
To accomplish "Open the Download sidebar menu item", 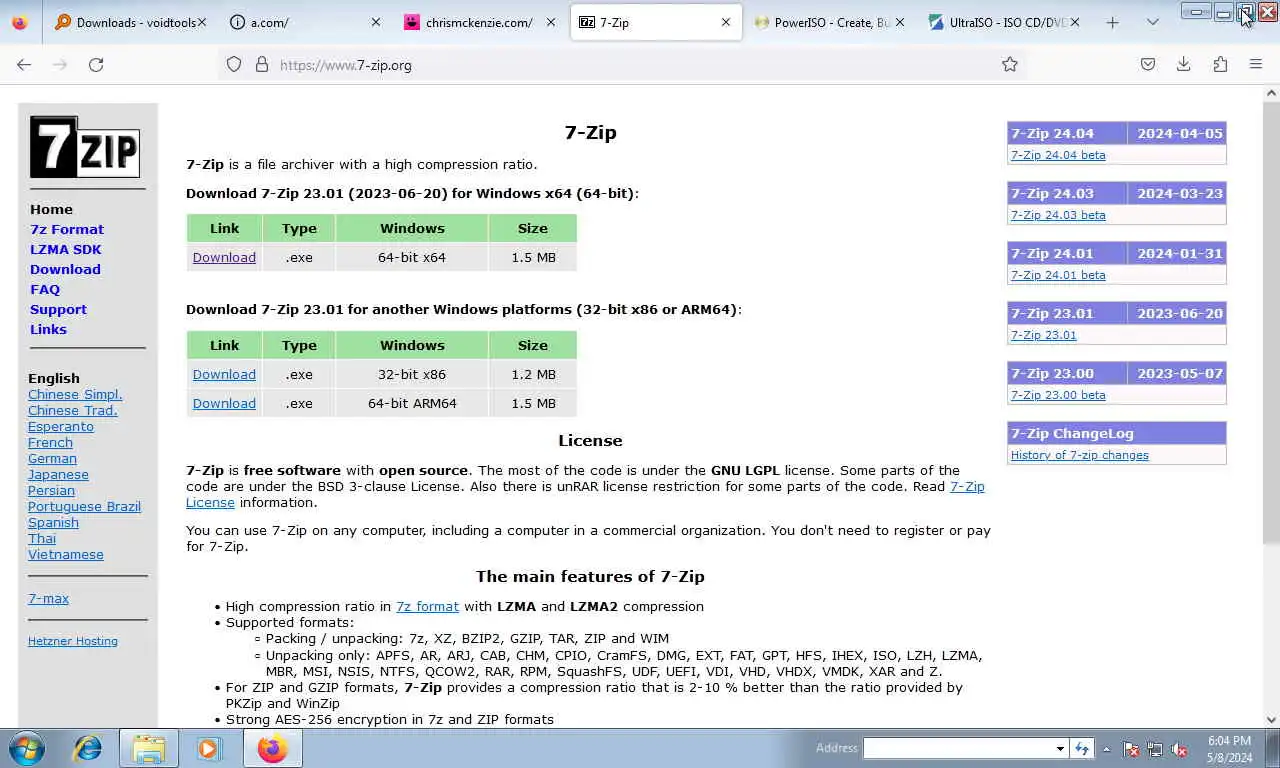I will 65,269.
